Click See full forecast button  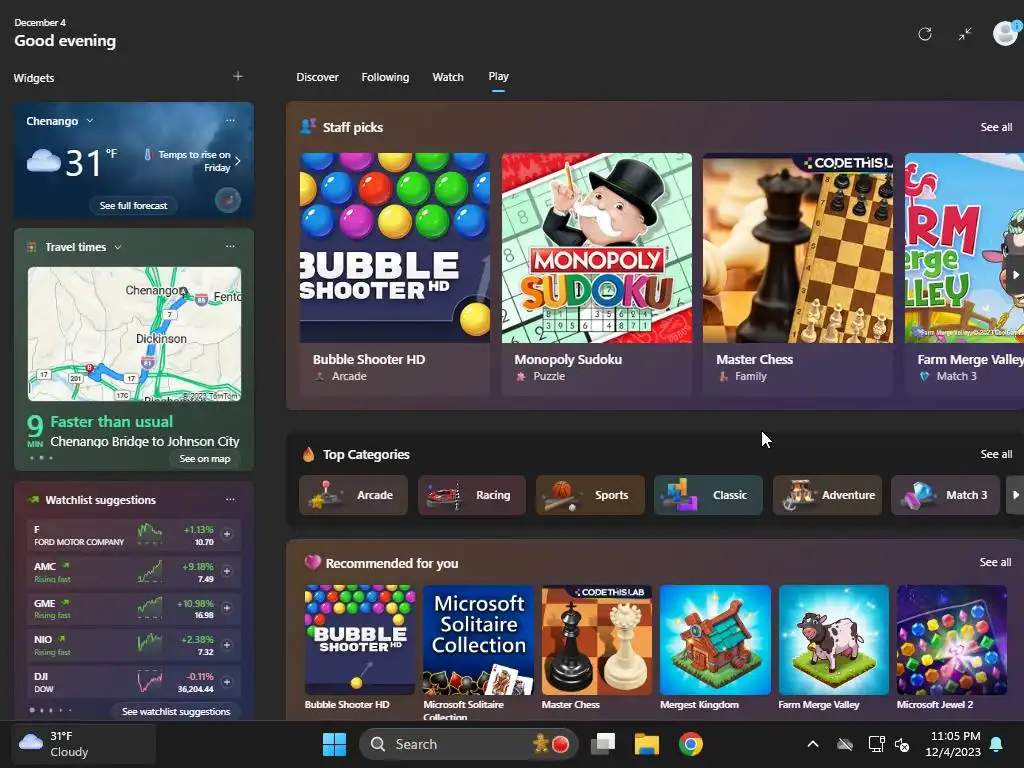[x=133, y=205]
